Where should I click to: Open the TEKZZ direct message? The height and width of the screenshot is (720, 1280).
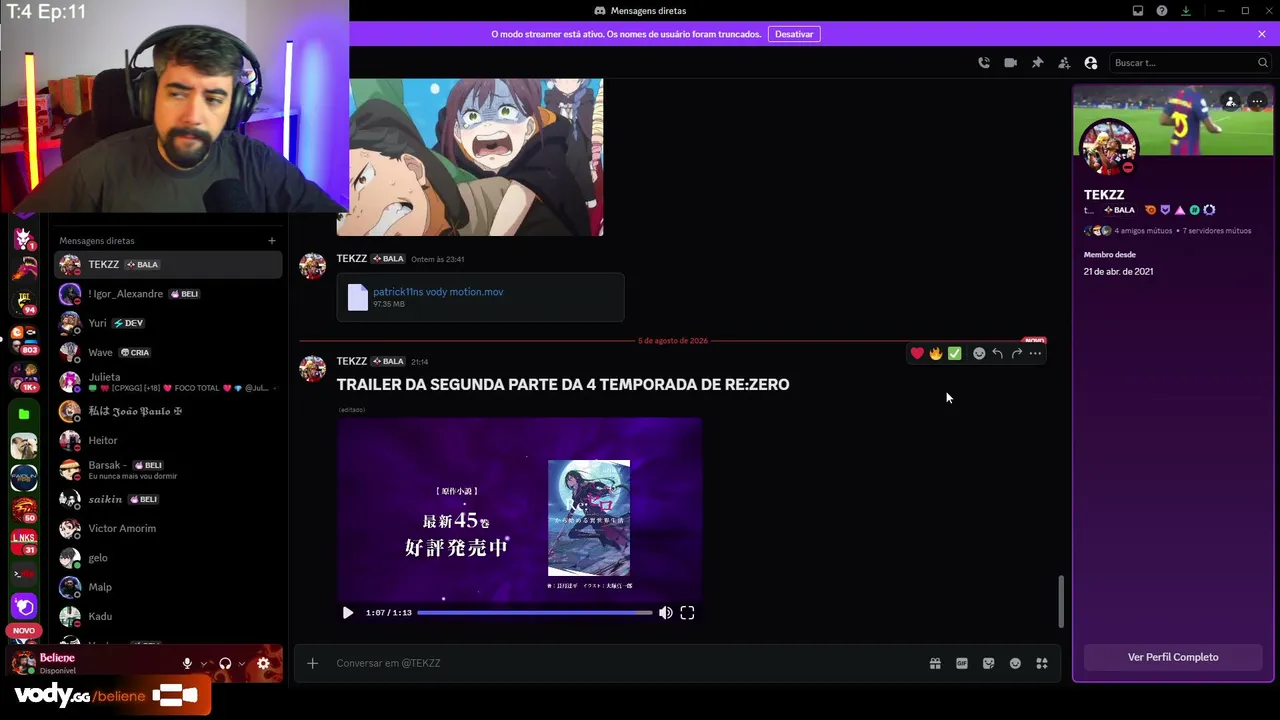click(168, 264)
